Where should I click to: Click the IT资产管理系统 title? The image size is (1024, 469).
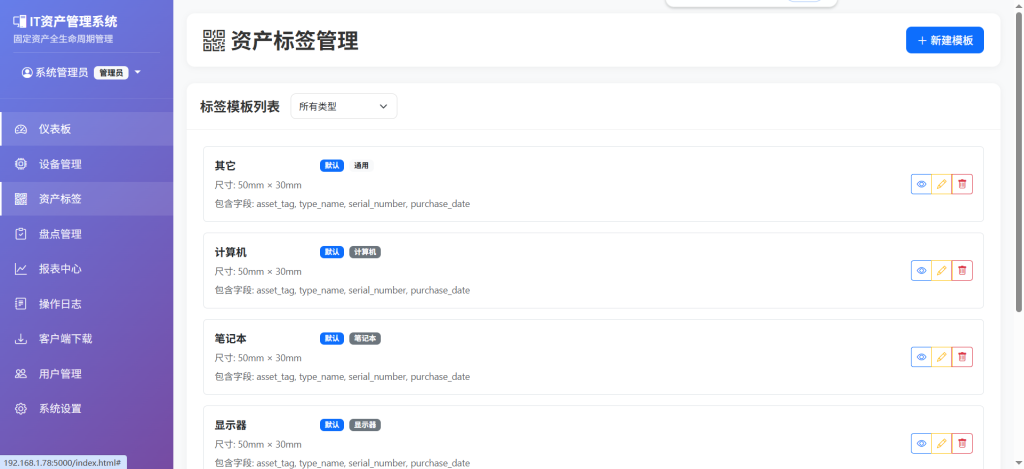click(73, 22)
